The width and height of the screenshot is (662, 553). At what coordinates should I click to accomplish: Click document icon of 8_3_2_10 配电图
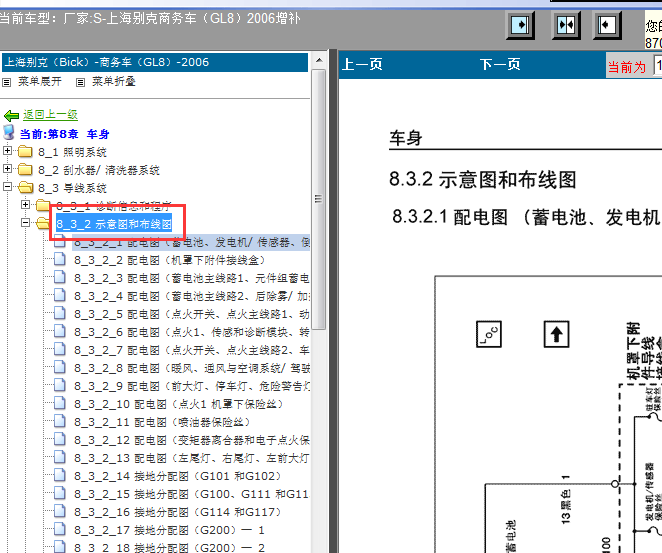(x=60, y=403)
